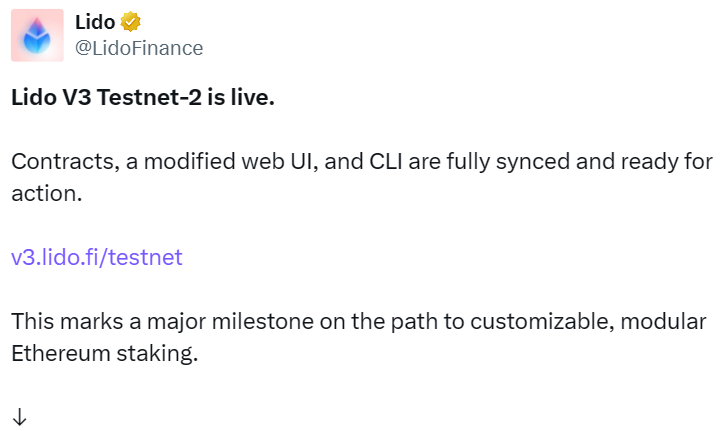Screen dimensions: 727x431
Task: Click the bold headline about Testnet-2
Action: 142,98
